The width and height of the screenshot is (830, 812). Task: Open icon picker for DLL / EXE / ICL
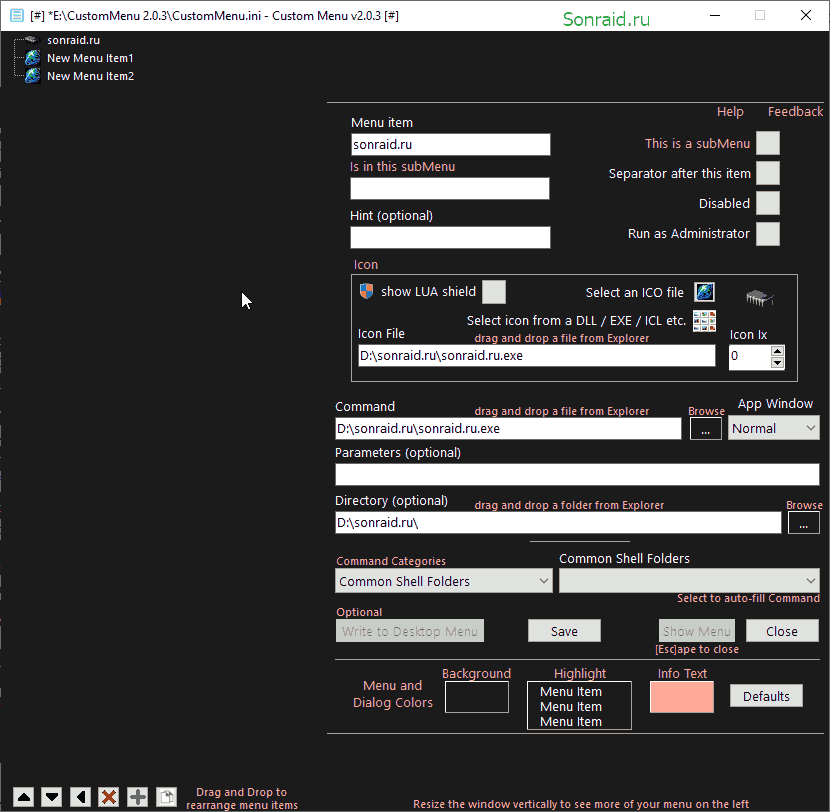705,321
